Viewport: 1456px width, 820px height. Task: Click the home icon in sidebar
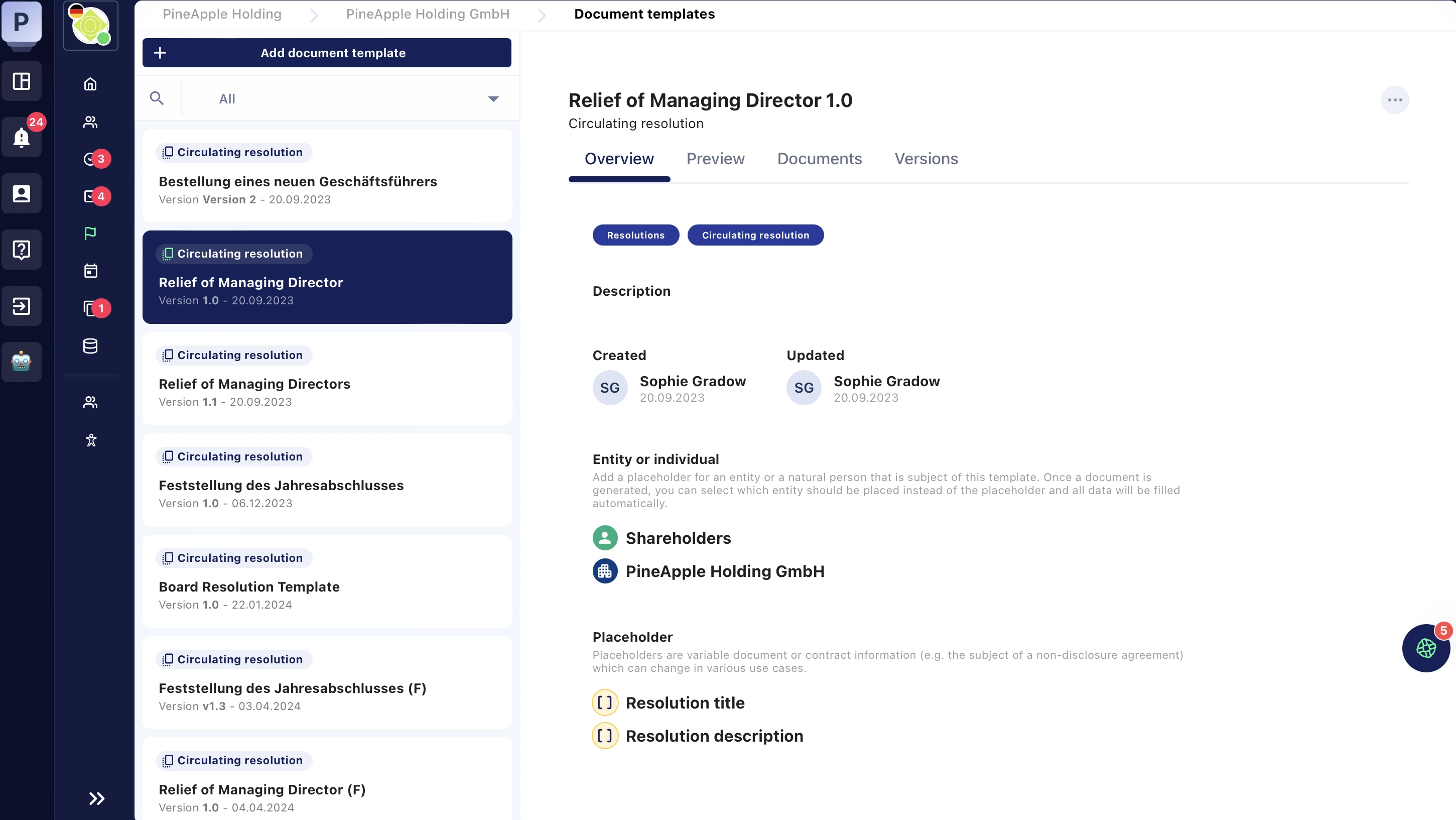point(90,84)
